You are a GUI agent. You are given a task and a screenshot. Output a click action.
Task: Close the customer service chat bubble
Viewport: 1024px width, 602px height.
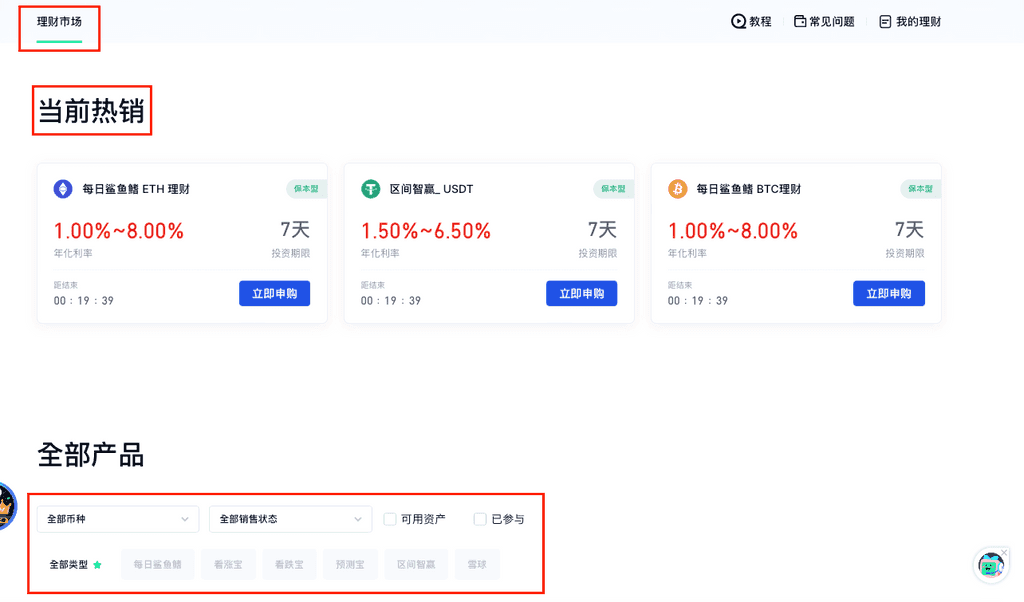1004,551
